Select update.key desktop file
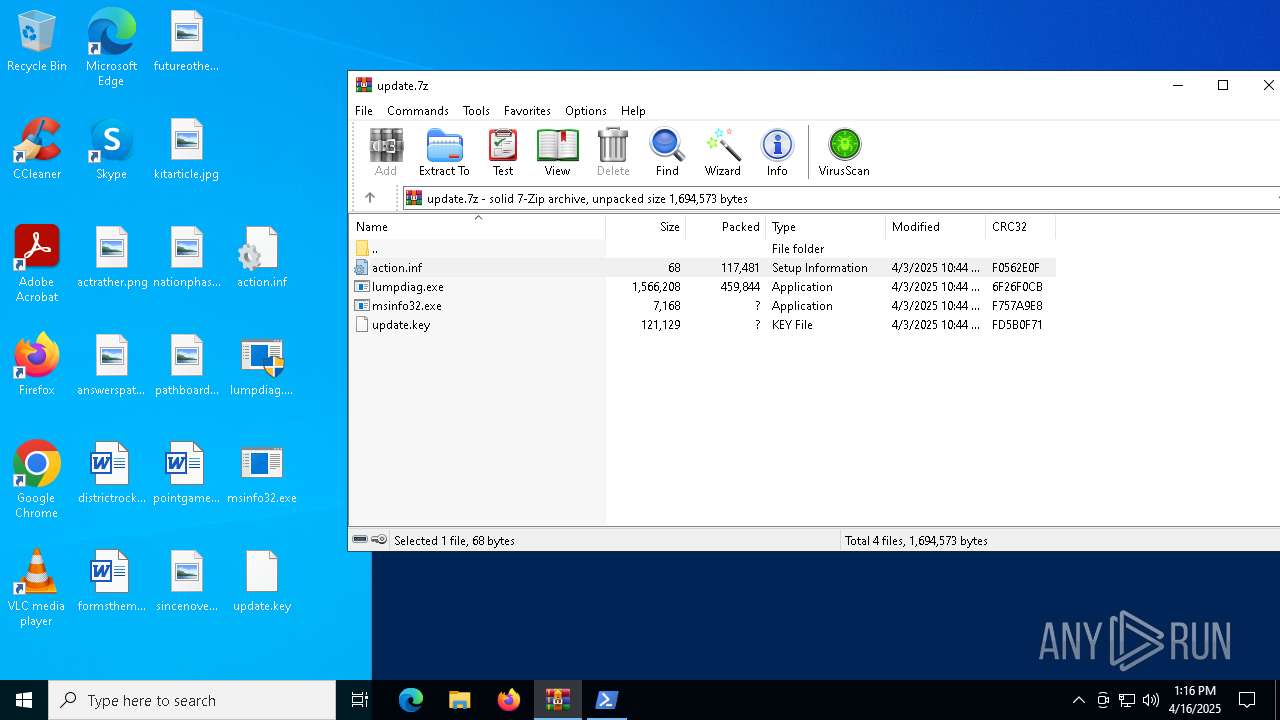Image resolution: width=1280 pixels, height=720 pixels. click(262, 581)
